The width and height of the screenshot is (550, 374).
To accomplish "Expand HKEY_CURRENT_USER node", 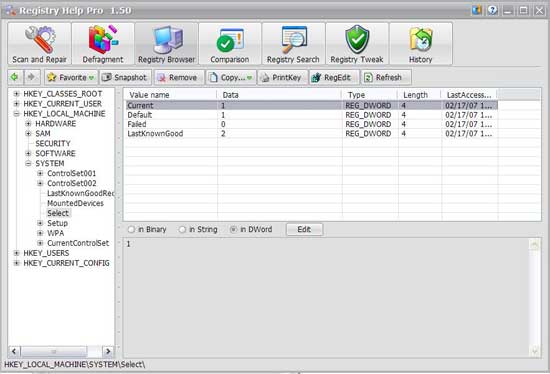I will (16, 103).
